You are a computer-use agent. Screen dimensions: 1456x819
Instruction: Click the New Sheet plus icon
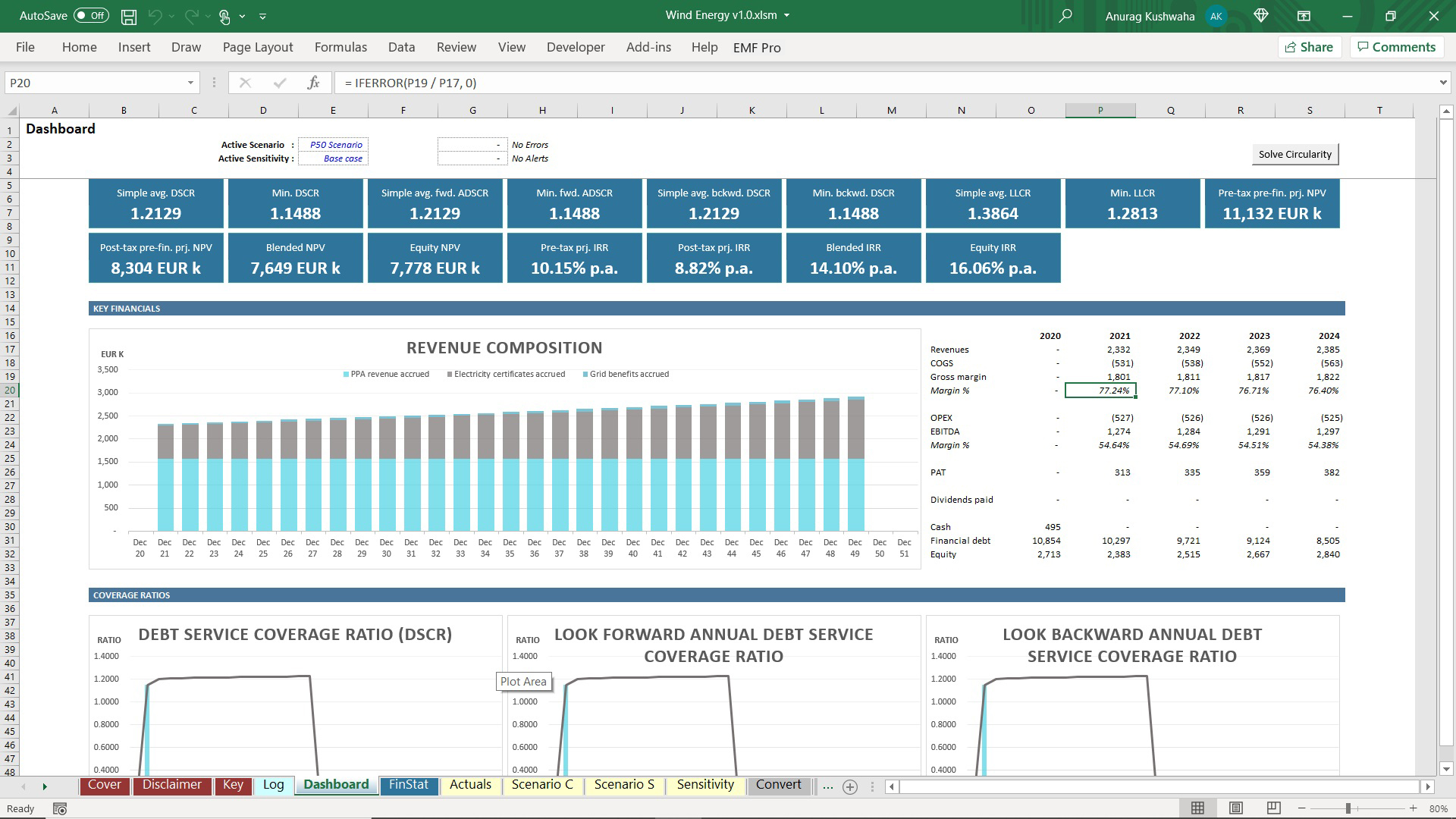pyautogui.click(x=850, y=786)
